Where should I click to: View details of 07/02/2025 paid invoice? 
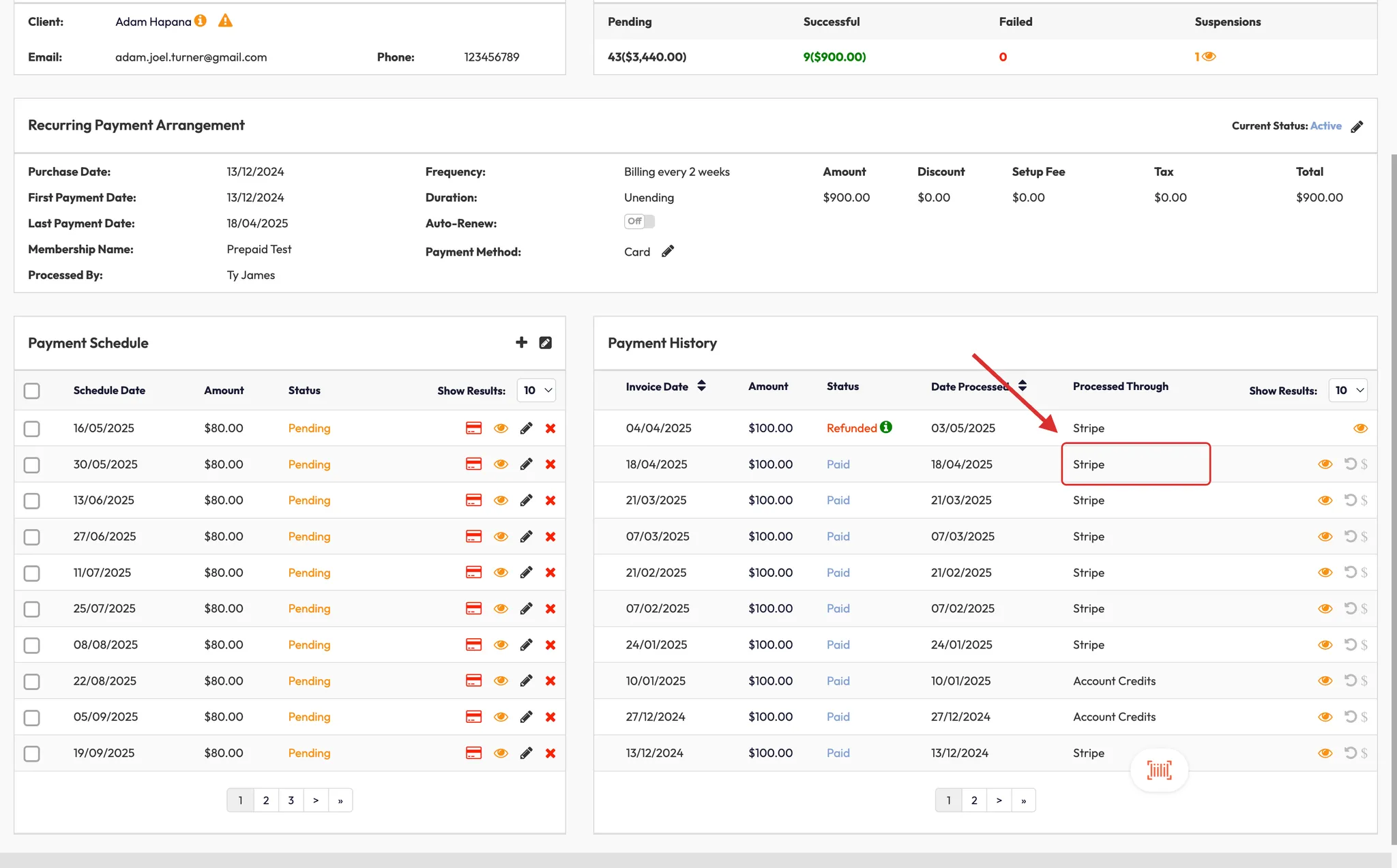point(1325,608)
